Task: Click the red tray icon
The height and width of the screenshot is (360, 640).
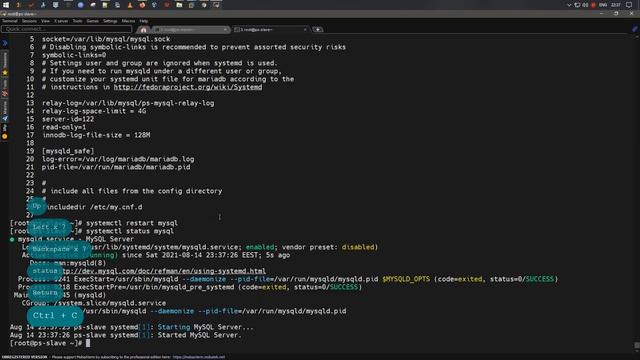Action: click(593, 5)
